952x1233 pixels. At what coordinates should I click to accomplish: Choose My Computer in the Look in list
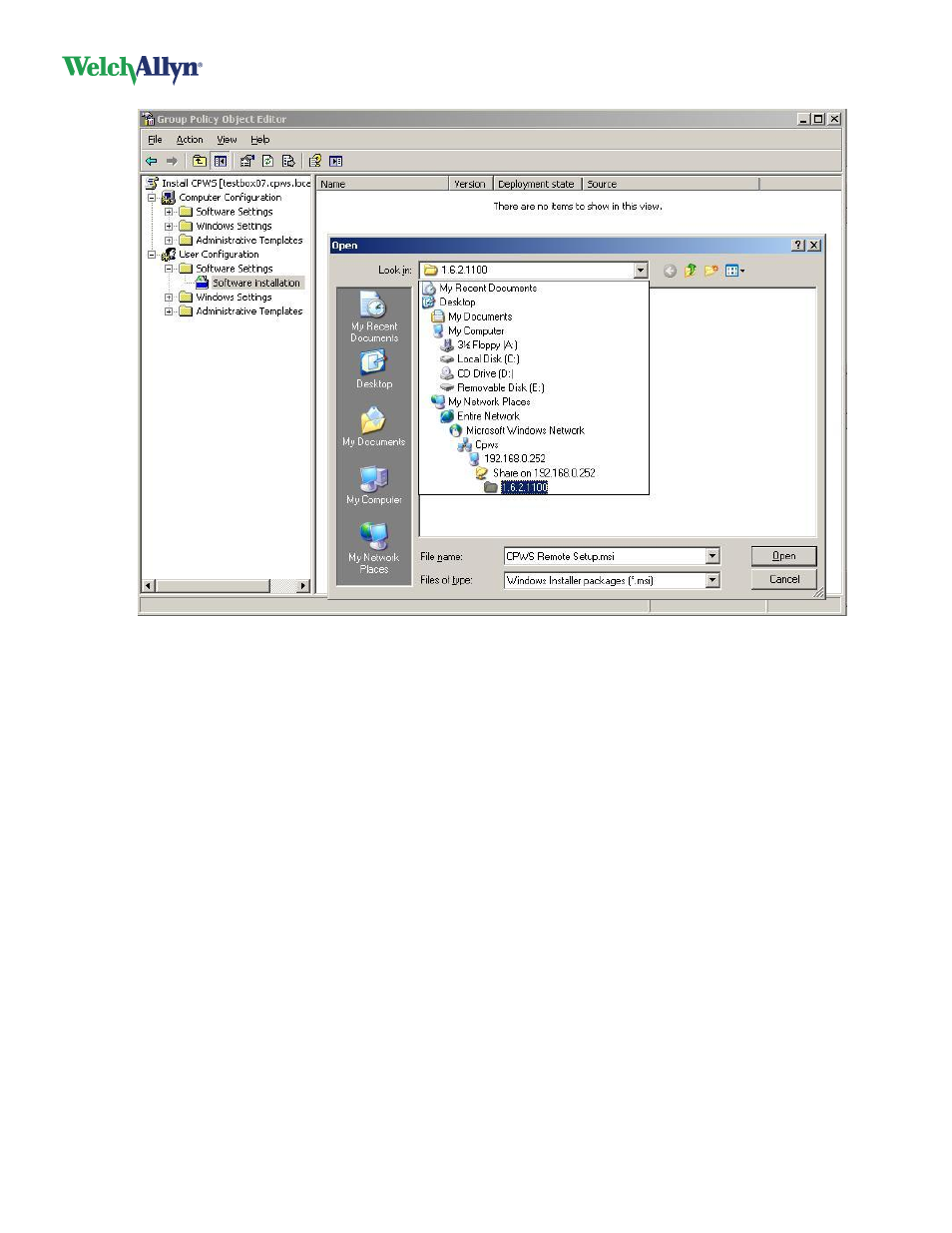coord(476,330)
